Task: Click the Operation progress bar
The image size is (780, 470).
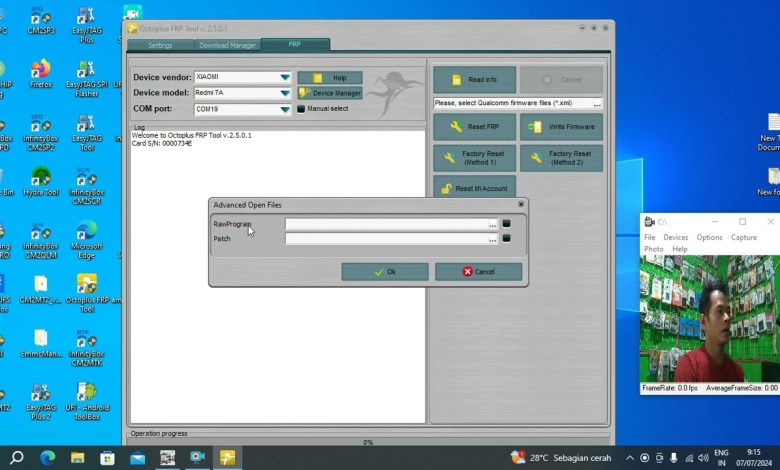Action: (x=367, y=442)
